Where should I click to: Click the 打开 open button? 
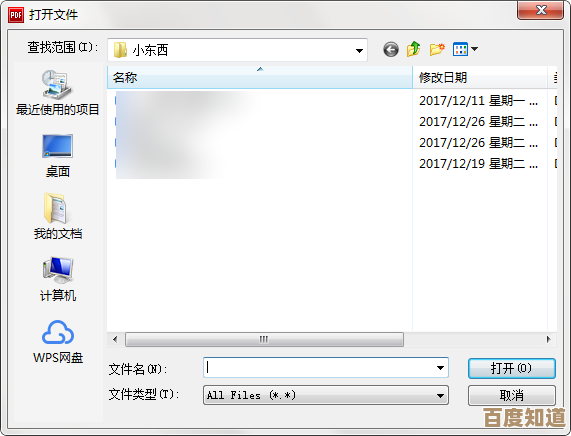point(512,368)
